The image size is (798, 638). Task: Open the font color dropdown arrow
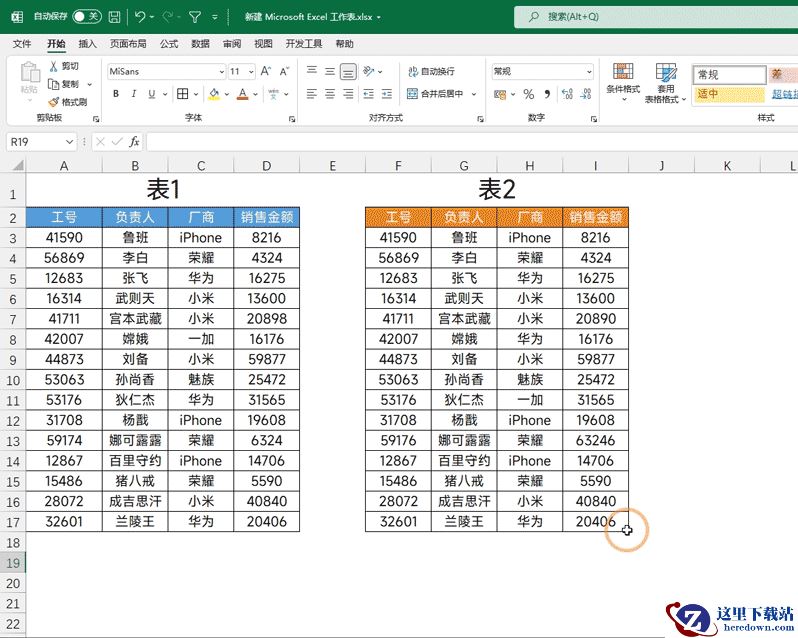click(x=255, y=94)
